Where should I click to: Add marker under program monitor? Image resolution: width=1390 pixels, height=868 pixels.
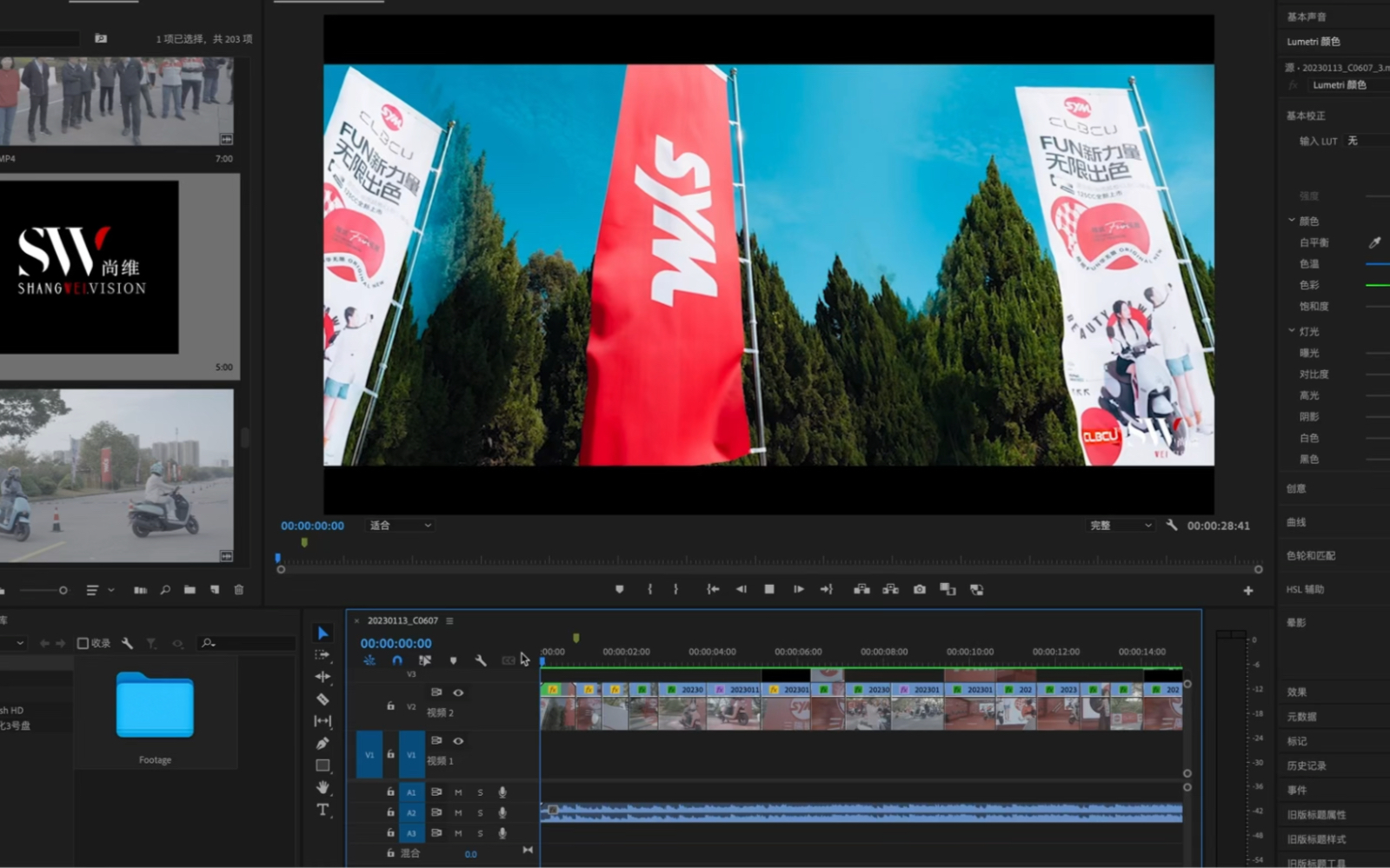[619, 589]
